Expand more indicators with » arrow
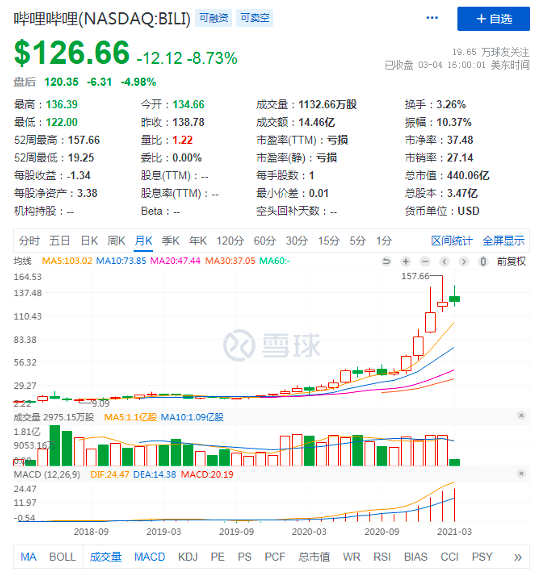The image size is (533, 569). point(518,557)
